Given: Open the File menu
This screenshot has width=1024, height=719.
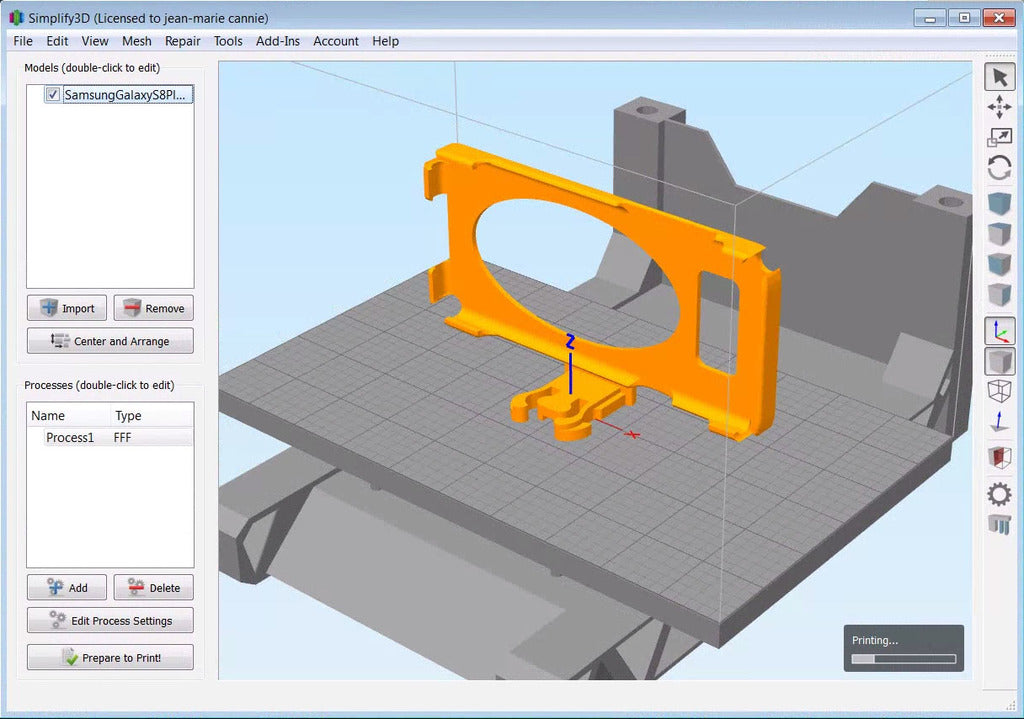Looking at the screenshot, I should 23,41.
